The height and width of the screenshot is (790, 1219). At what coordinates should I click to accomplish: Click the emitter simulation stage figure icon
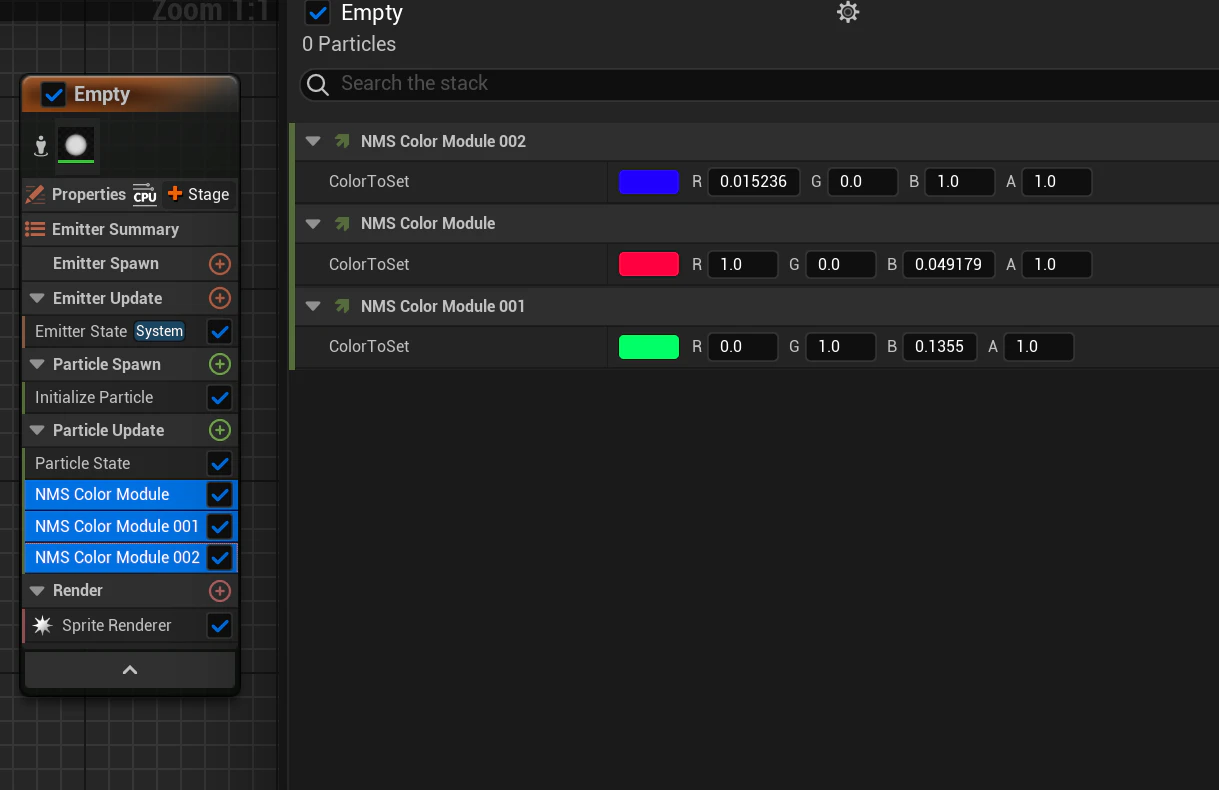click(41, 146)
